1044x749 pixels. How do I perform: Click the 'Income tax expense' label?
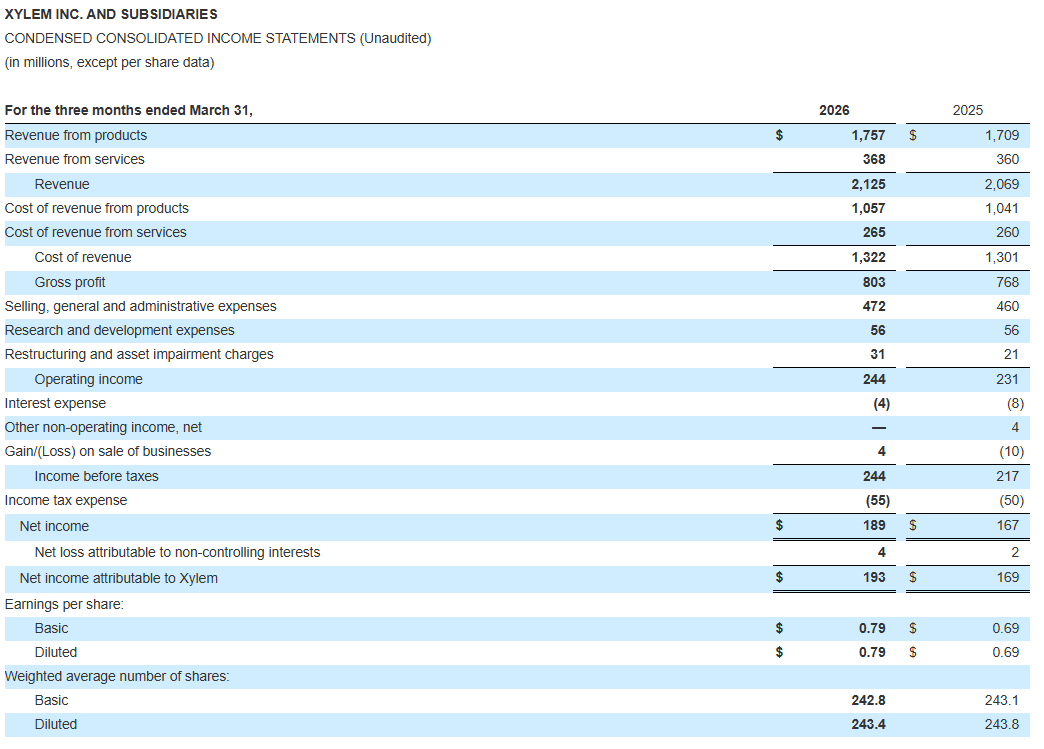pos(66,501)
